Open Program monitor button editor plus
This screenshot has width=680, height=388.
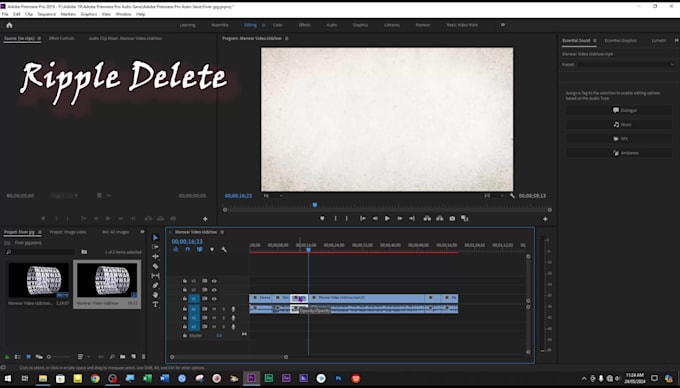(545, 219)
